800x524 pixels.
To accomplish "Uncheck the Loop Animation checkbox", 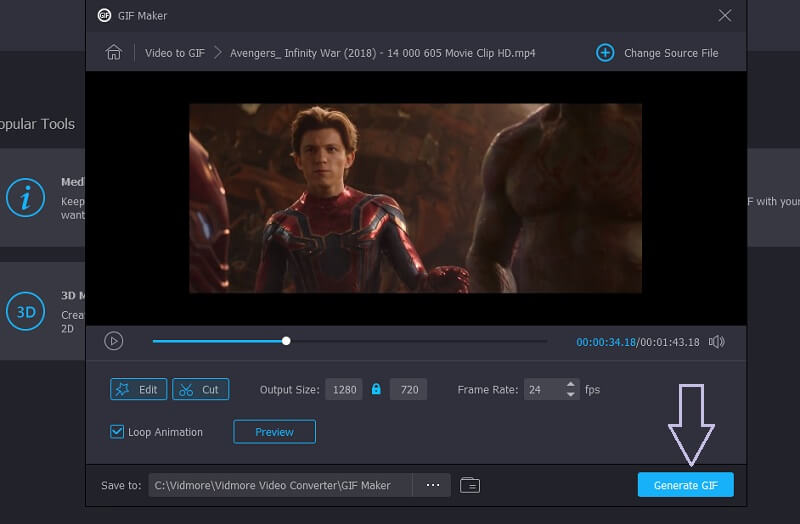I will tap(117, 432).
